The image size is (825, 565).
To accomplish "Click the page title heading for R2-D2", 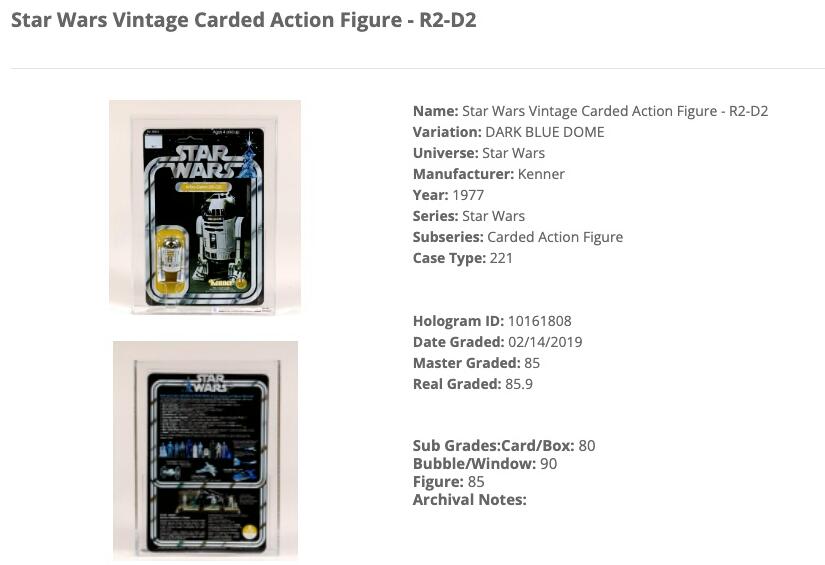I will (x=243, y=20).
